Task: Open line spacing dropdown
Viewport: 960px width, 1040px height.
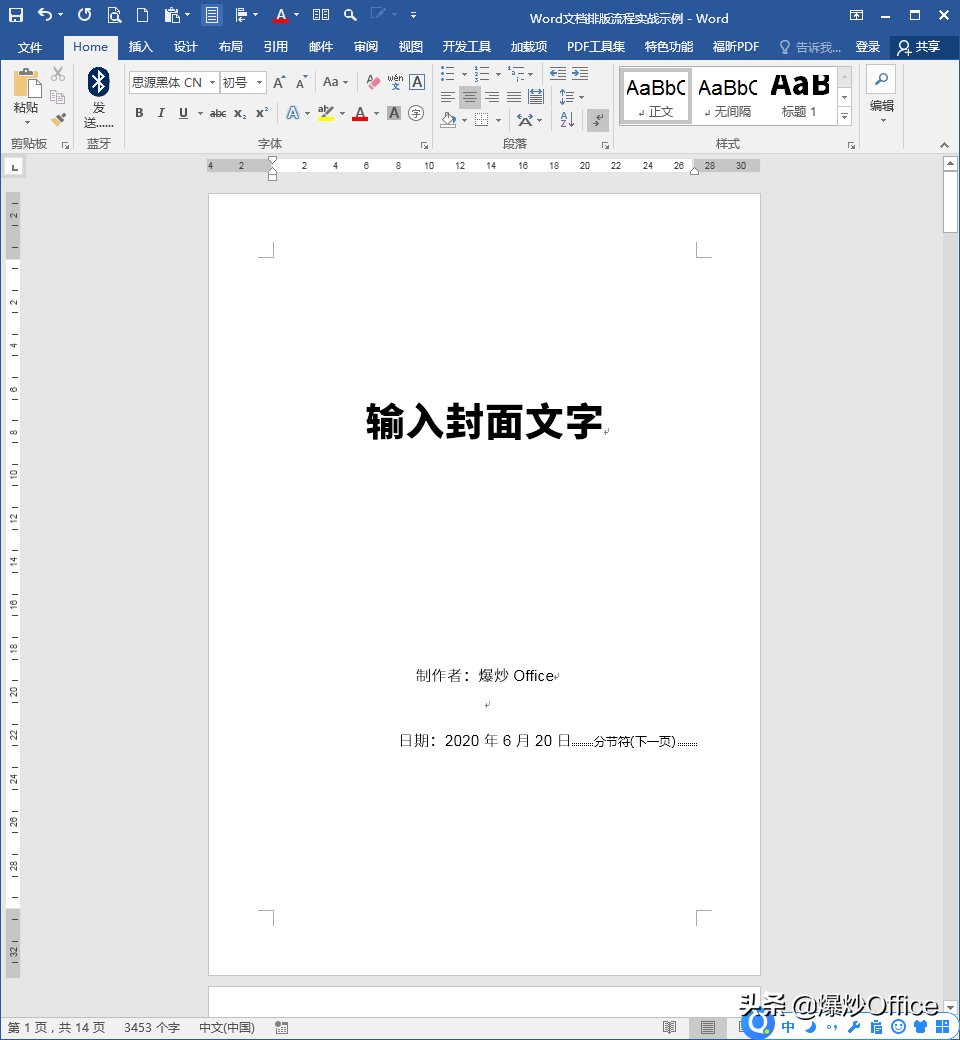Action: pyautogui.click(x=571, y=97)
